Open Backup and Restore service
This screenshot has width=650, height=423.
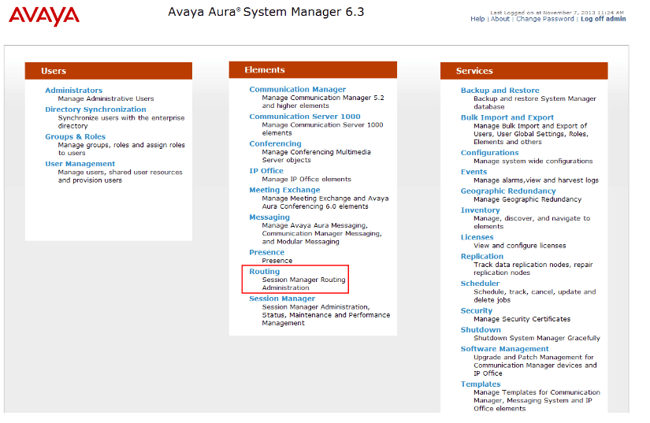pyautogui.click(x=500, y=90)
